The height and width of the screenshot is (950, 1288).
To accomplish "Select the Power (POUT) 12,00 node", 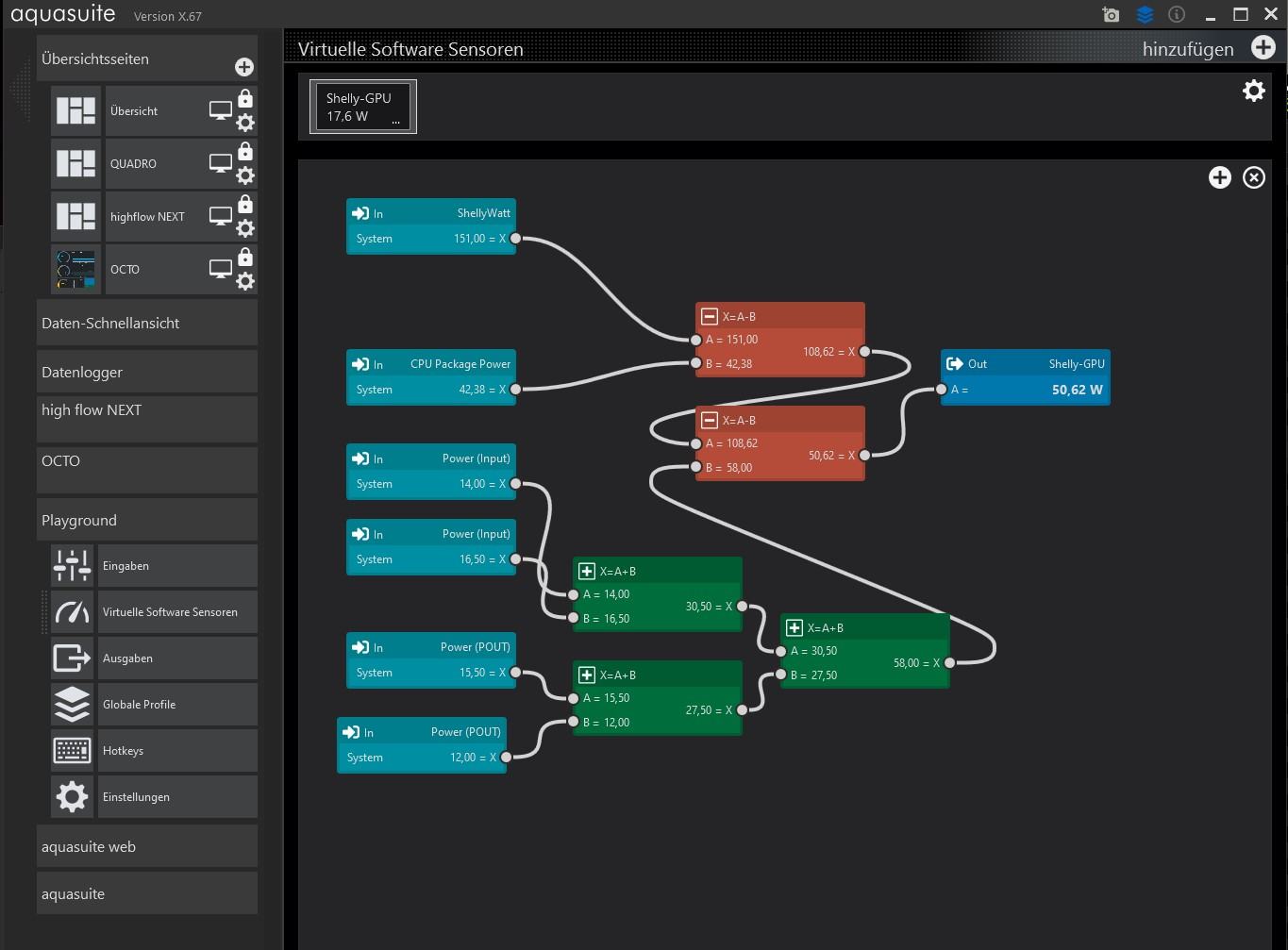I will pyautogui.click(x=422, y=745).
